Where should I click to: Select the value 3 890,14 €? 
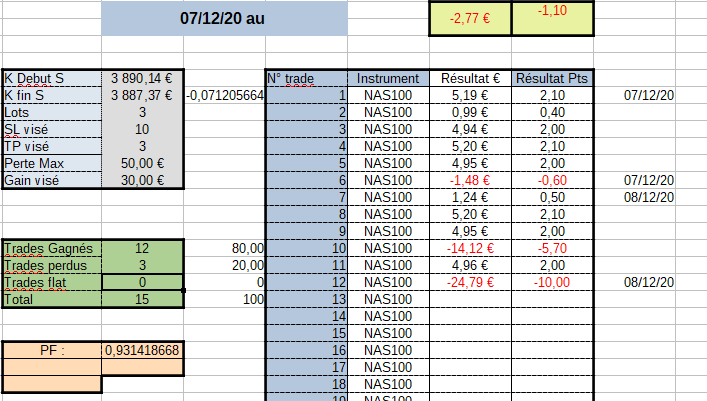142,78
